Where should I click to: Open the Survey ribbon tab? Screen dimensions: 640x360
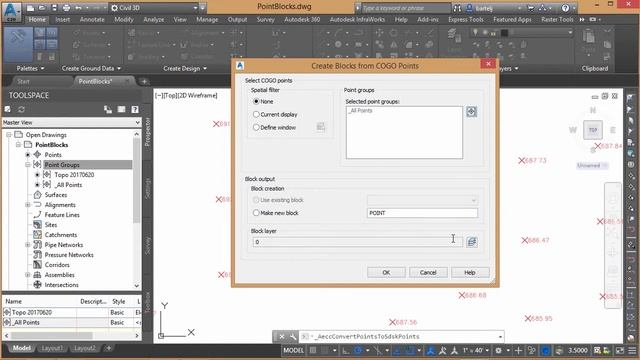265,19
